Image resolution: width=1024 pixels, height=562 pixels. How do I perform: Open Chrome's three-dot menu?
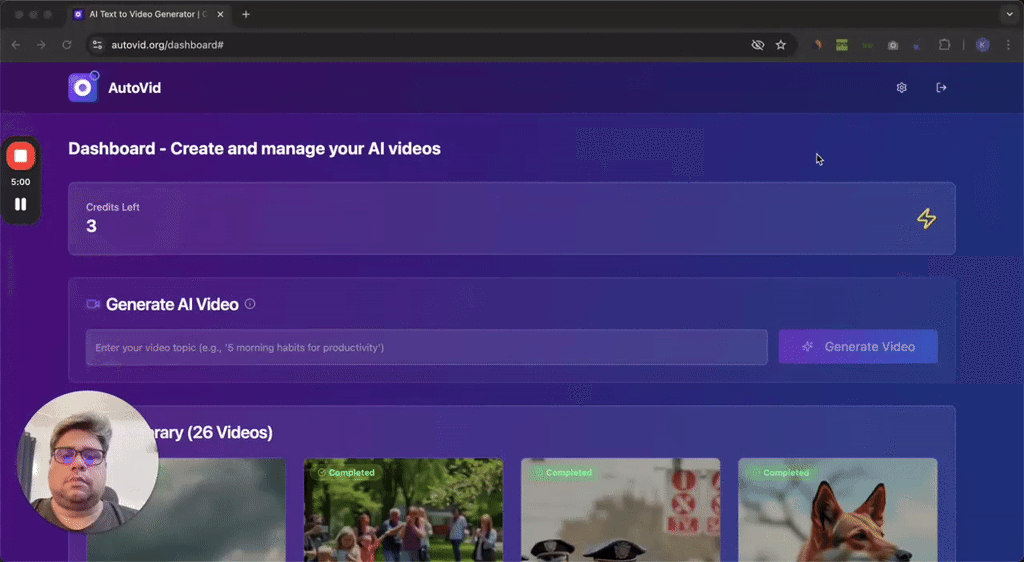[x=1008, y=45]
